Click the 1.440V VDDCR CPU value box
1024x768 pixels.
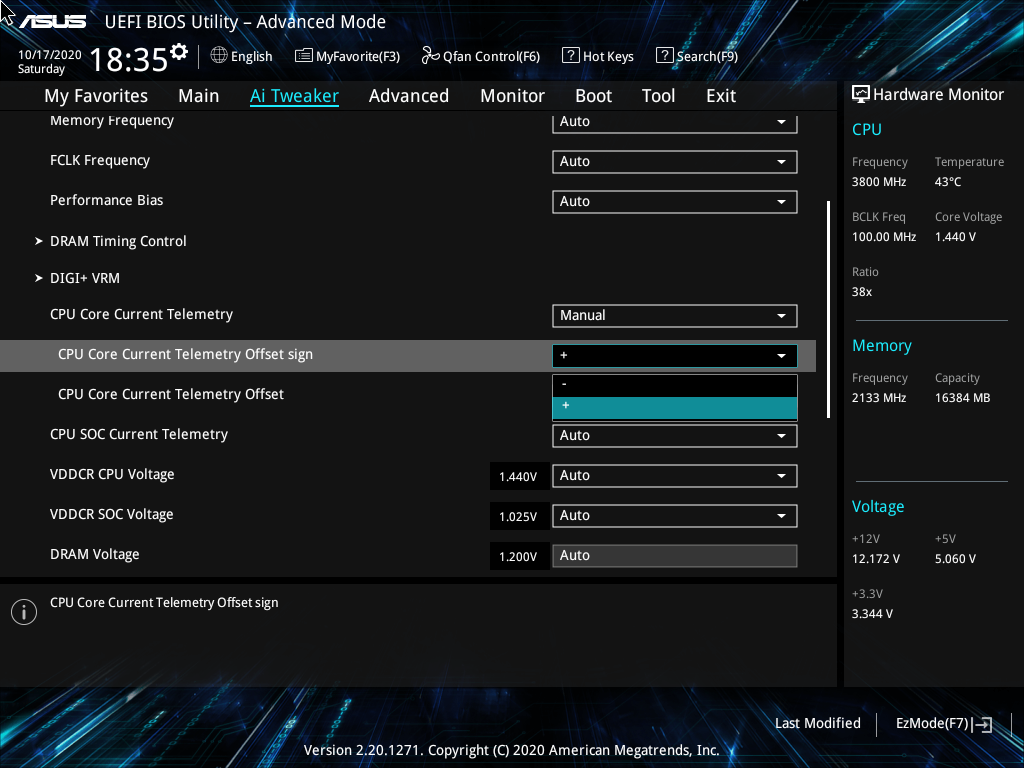(x=519, y=476)
